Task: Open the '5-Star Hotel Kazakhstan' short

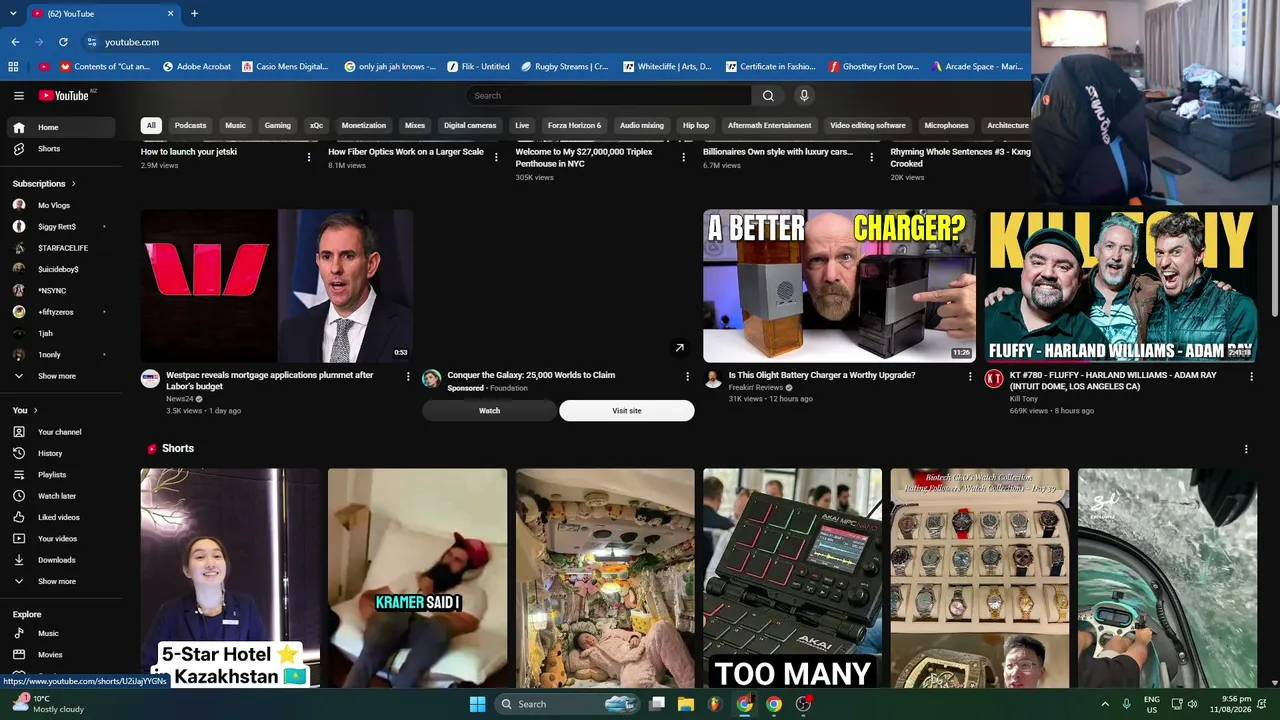Action: (230, 578)
